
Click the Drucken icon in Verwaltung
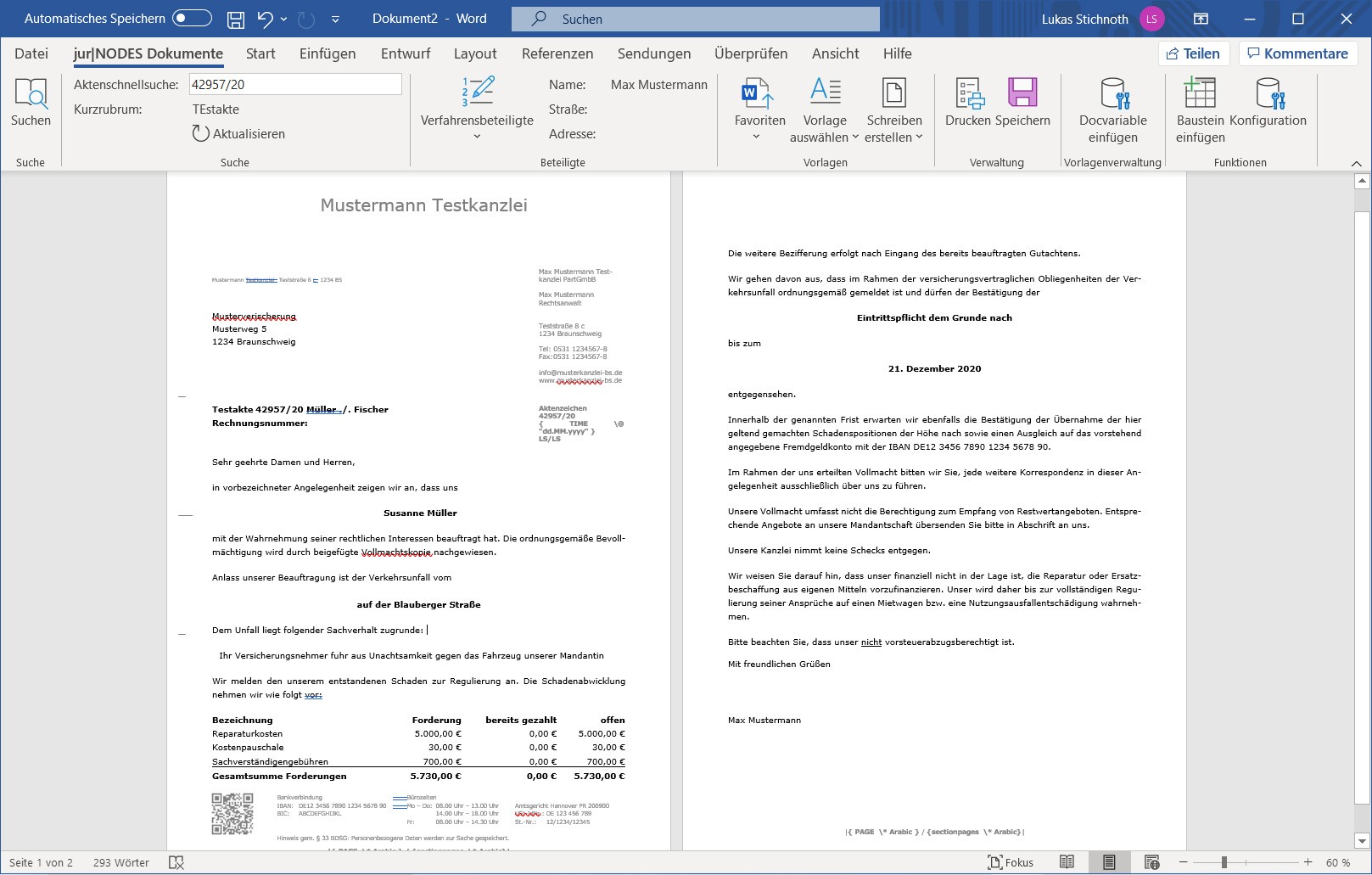click(967, 100)
